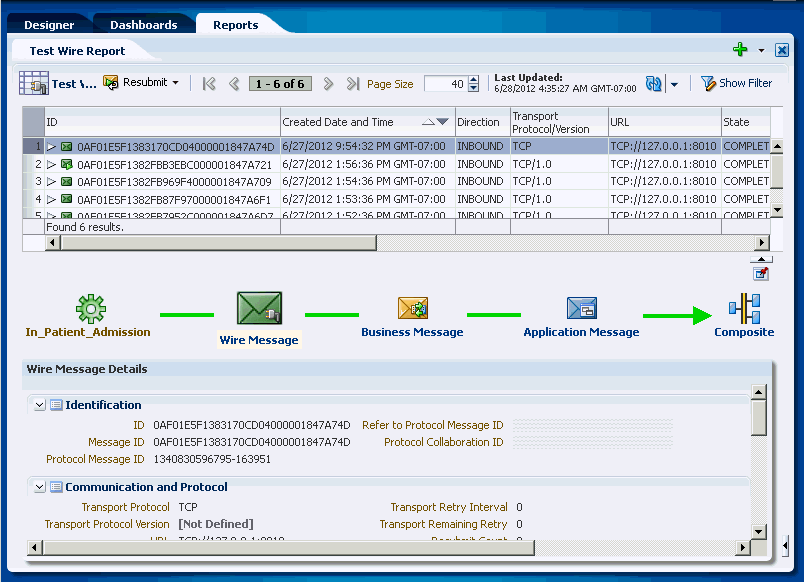Collapse side panel with left arrow
The width and height of the screenshot is (804, 582).
tap(786, 546)
